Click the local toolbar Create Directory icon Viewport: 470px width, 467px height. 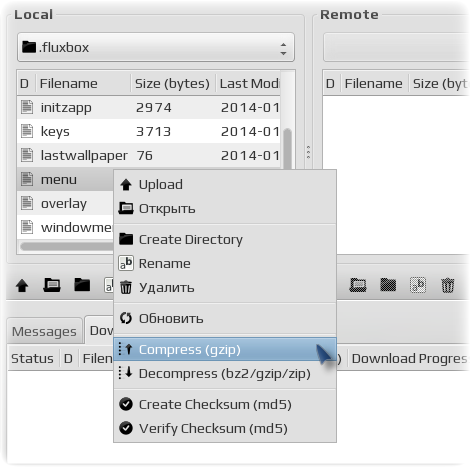(82, 285)
